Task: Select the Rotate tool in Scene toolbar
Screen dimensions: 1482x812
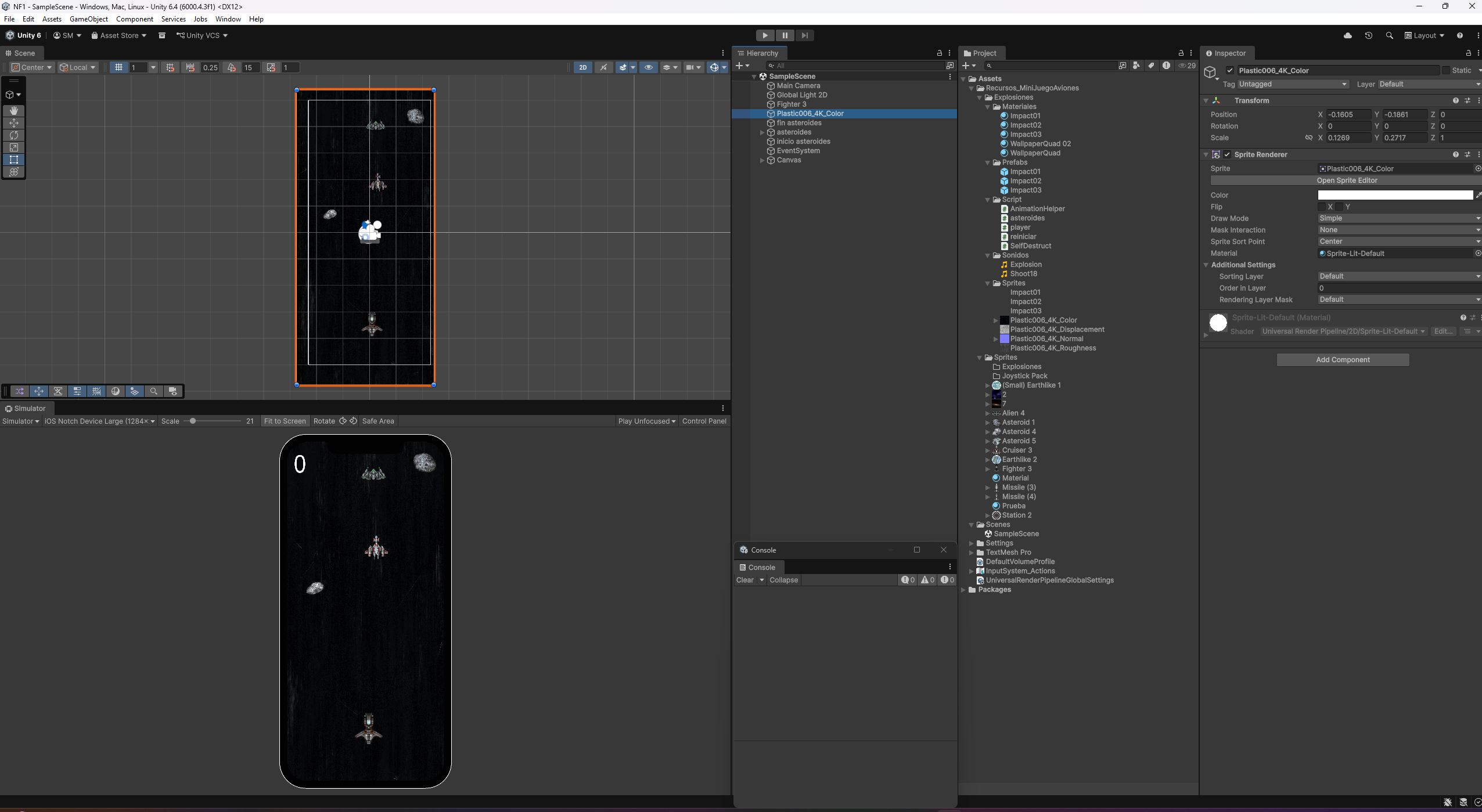Action: point(14,135)
